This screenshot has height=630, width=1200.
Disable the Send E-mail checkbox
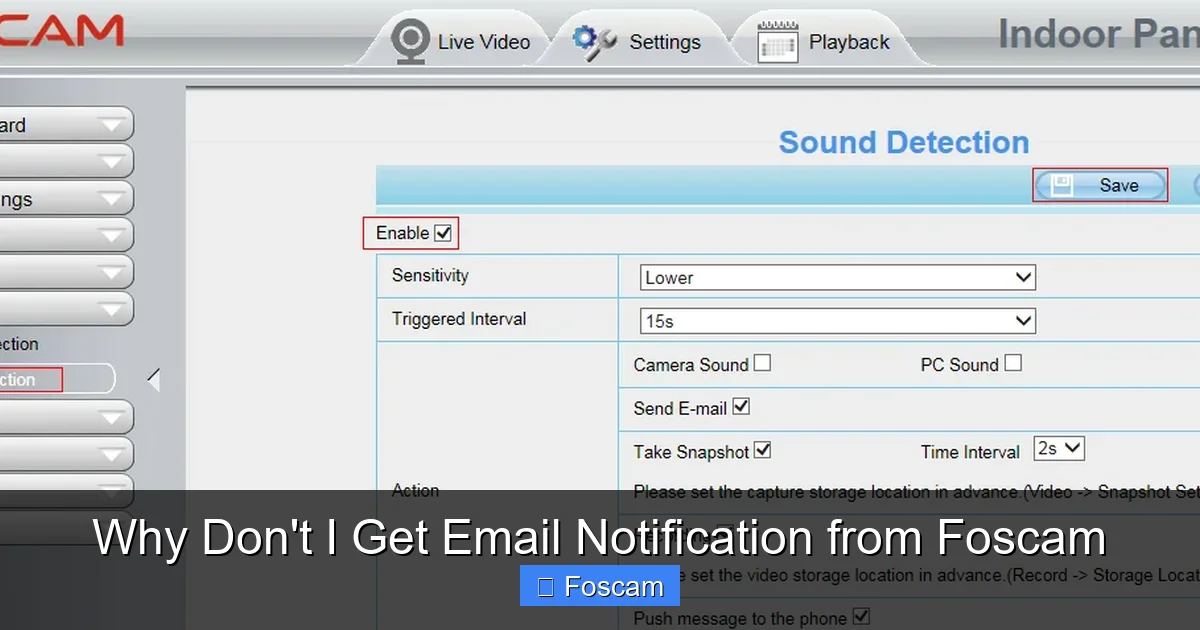pyautogui.click(x=739, y=406)
